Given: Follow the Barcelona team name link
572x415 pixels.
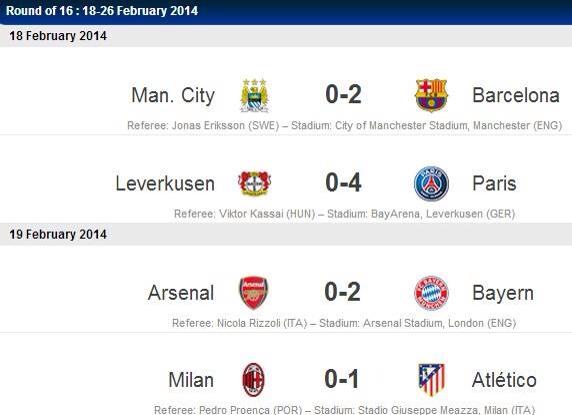Looking at the screenshot, I should (x=516, y=95).
